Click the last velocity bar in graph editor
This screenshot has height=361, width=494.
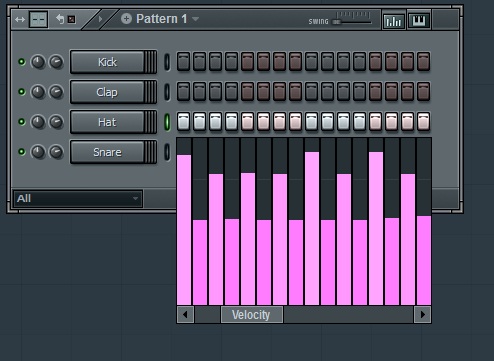pos(424,260)
